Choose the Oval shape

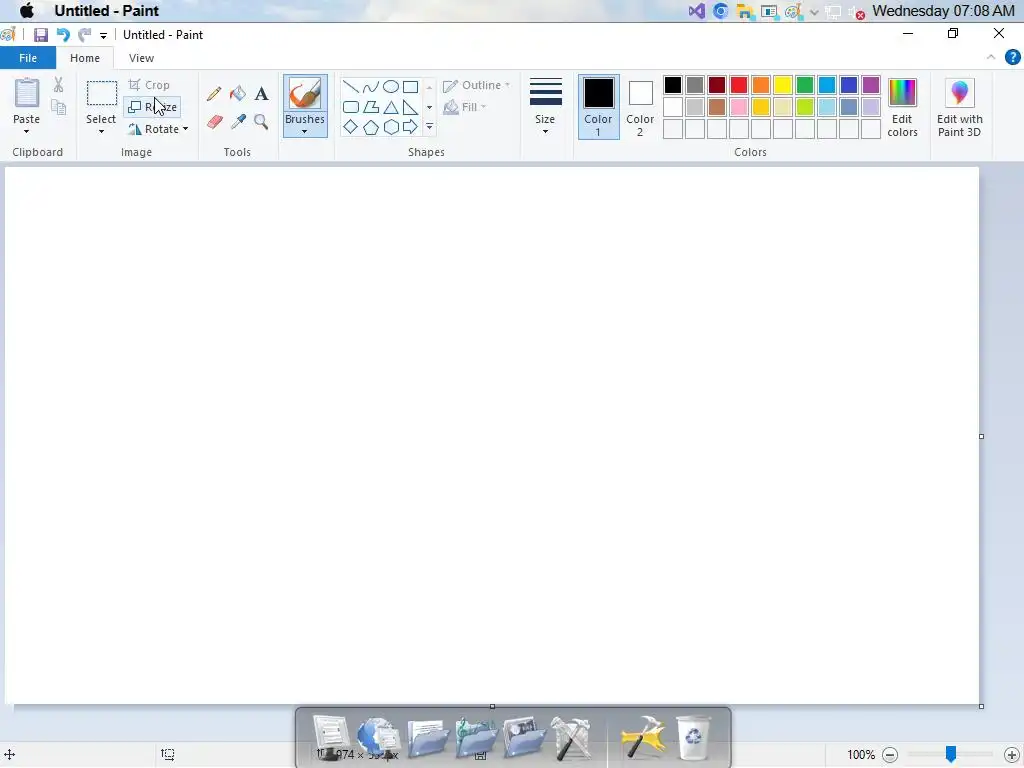(x=391, y=87)
